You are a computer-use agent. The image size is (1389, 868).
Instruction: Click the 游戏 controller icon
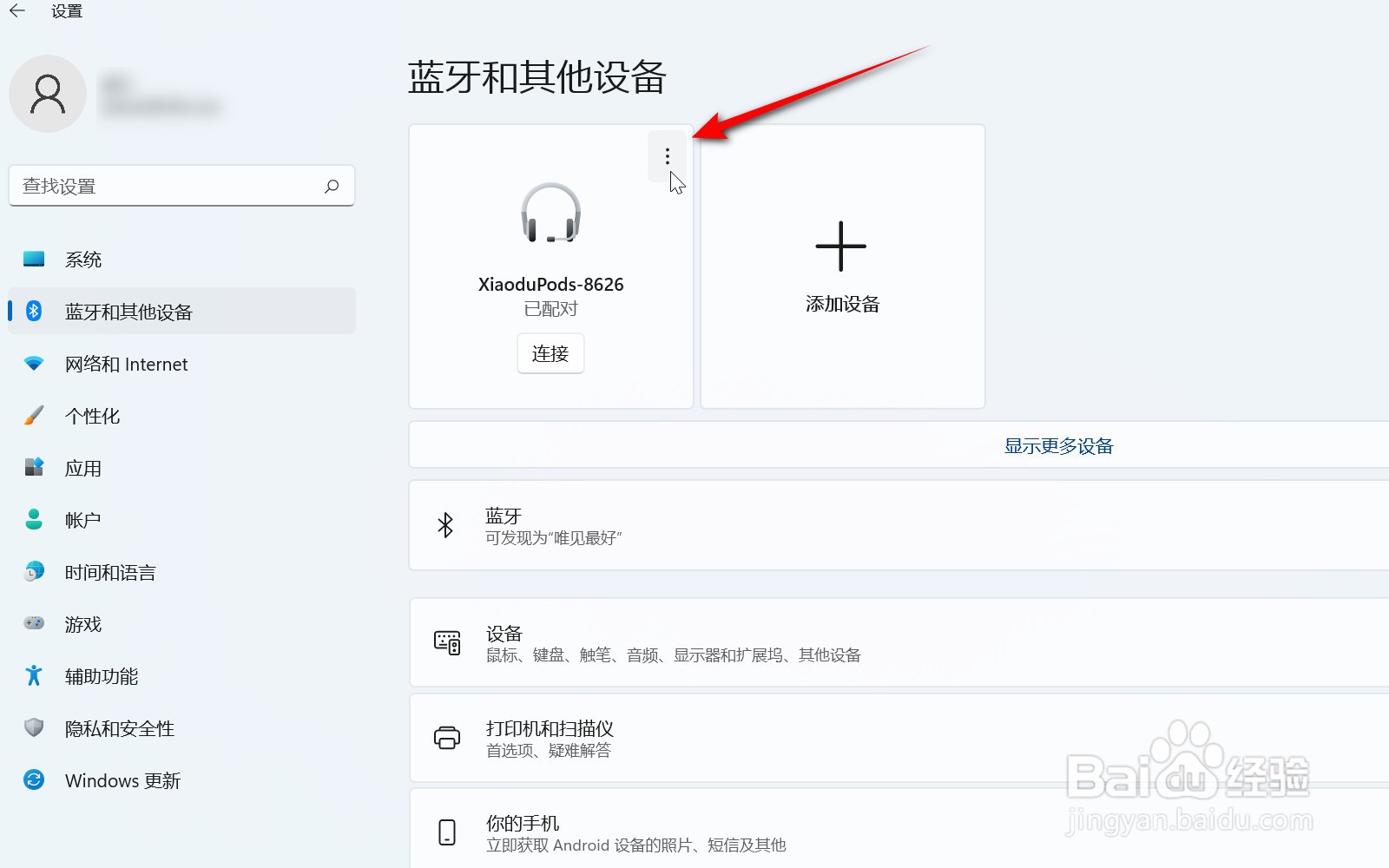tap(33, 623)
